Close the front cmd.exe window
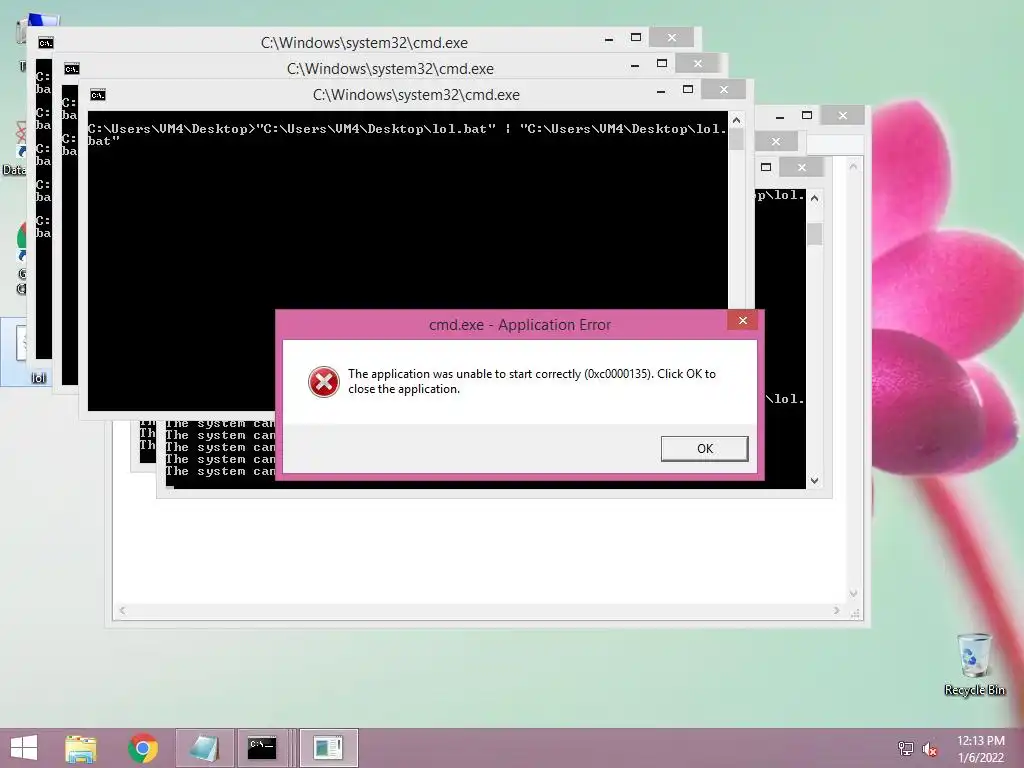Viewport: 1024px width, 768px height. (724, 89)
